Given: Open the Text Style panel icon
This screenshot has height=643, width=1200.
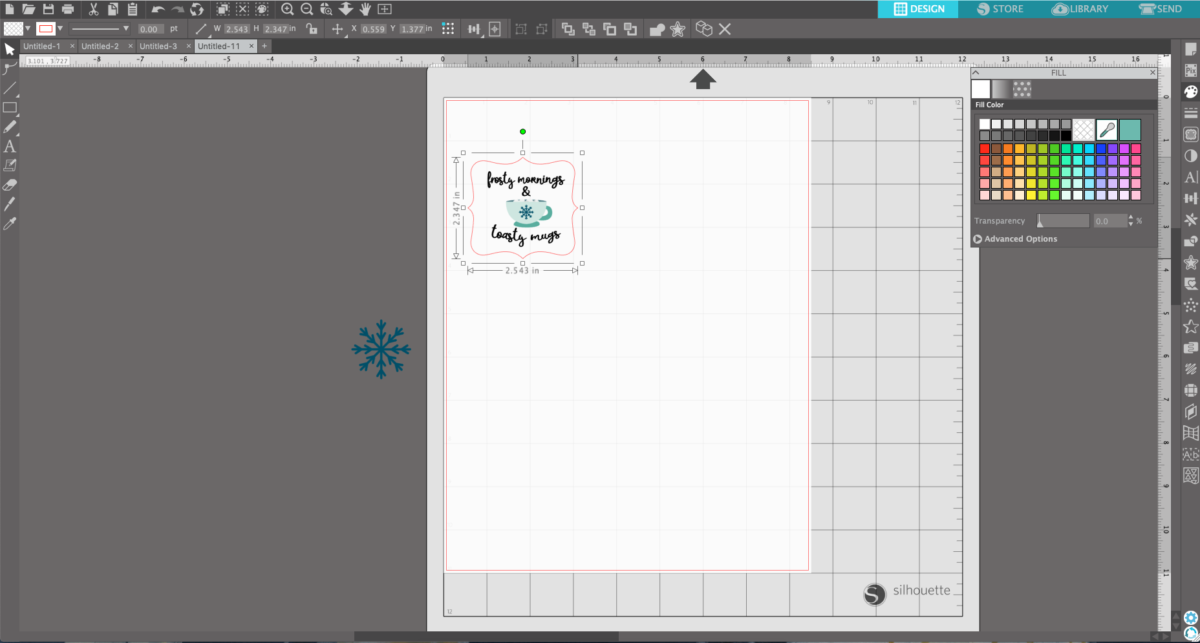Looking at the screenshot, I should [1190, 177].
